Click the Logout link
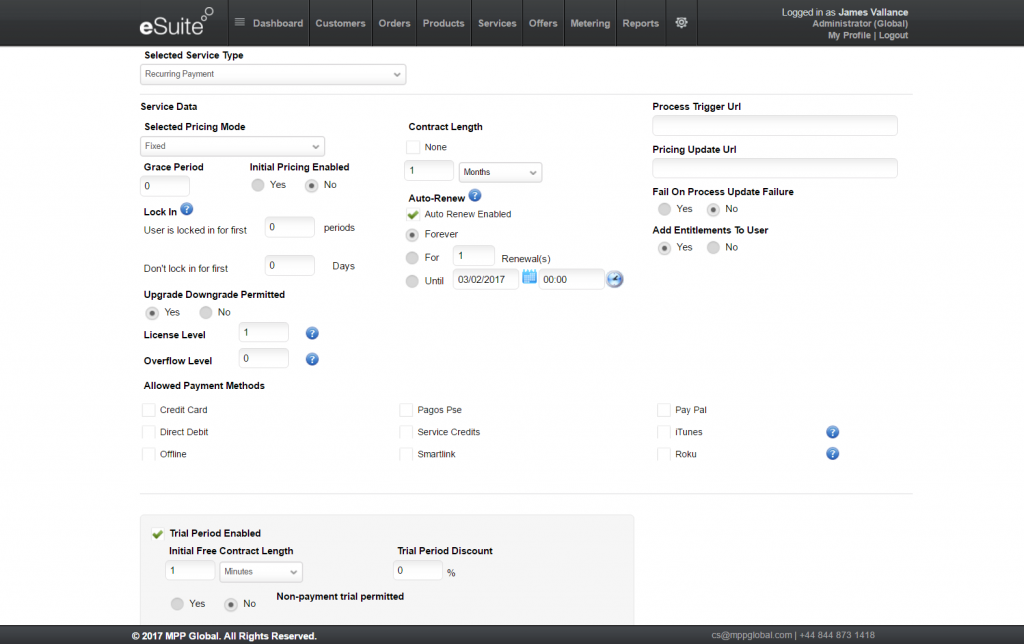The image size is (1024, 644). [x=893, y=35]
